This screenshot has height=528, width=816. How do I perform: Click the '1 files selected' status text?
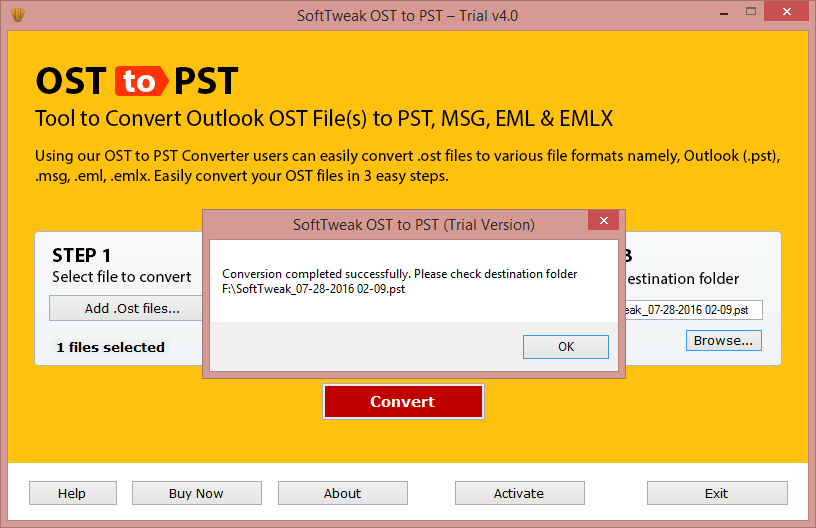(110, 347)
